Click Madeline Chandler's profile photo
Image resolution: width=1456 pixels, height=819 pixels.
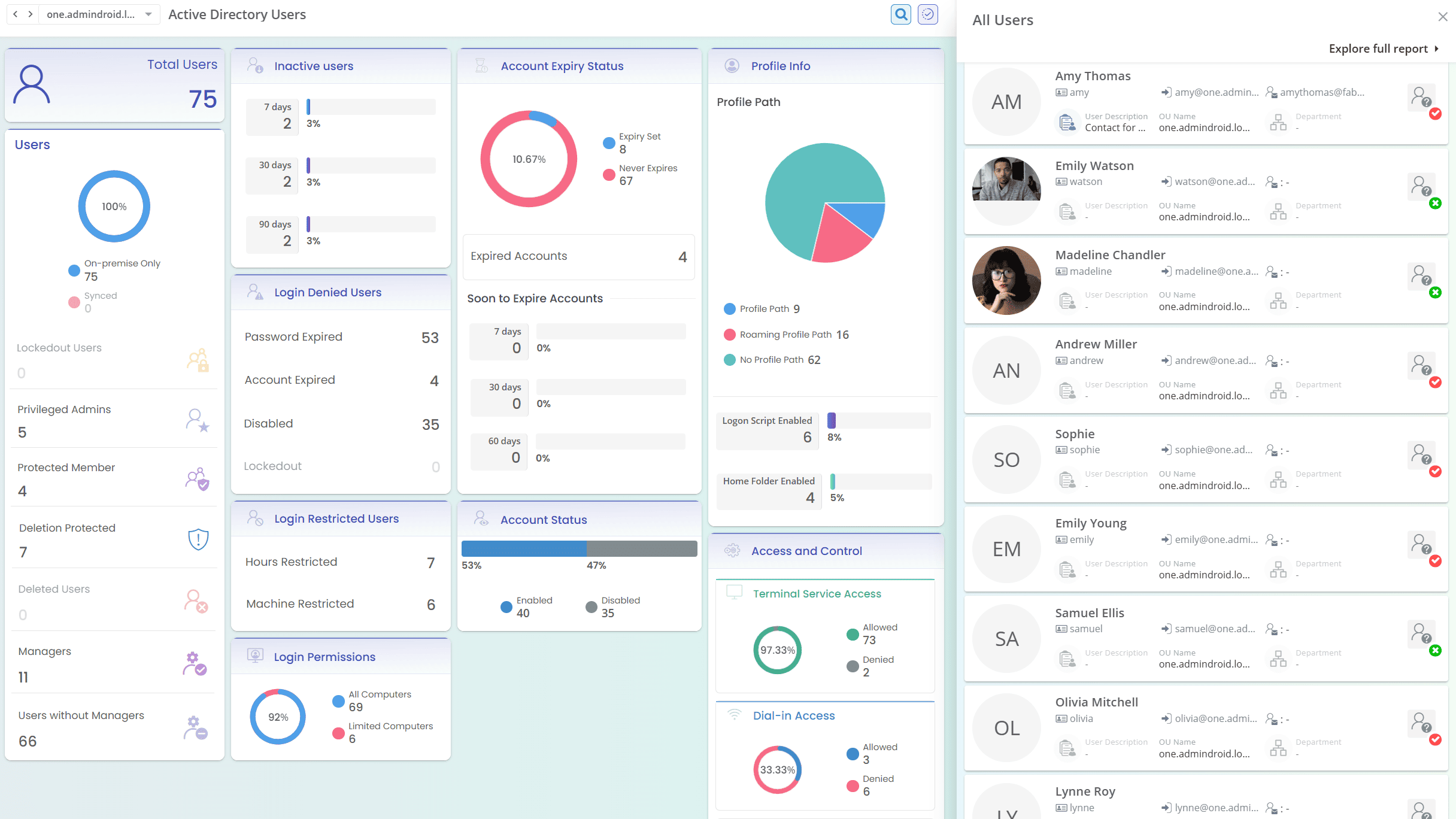tap(1006, 280)
